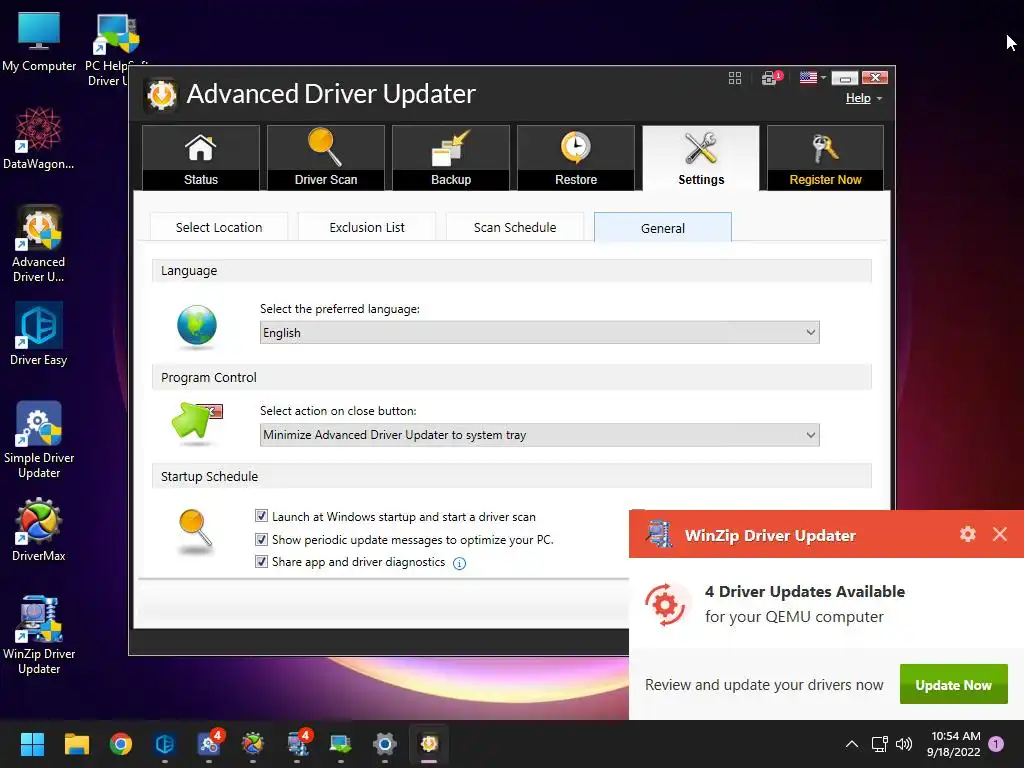The width and height of the screenshot is (1024, 768).
Task: Click the WinZip Driver Updater popup logo
Action: click(x=659, y=534)
